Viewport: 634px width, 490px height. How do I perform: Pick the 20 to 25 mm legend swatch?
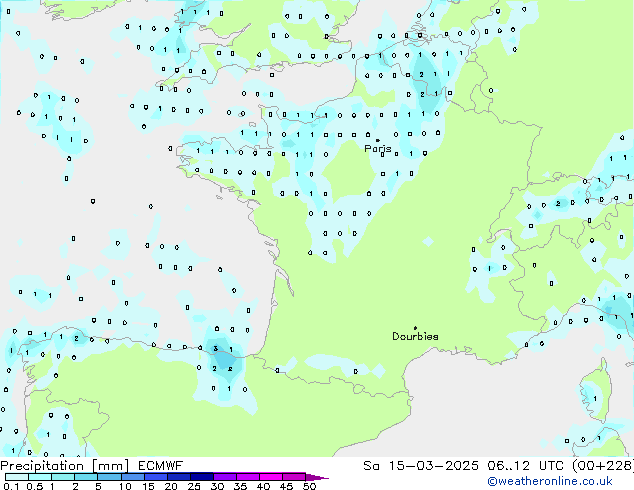[178, 477]
